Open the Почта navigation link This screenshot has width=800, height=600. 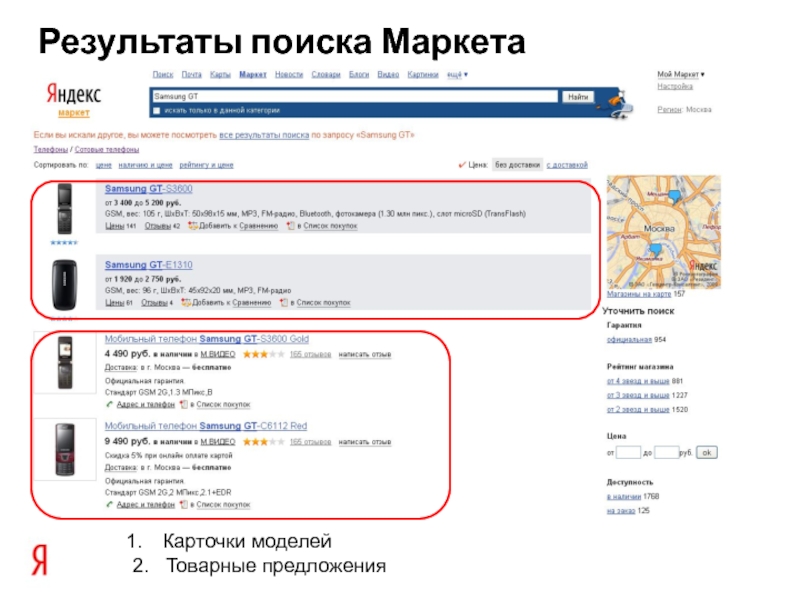pyautogui.click(x=191, y=74)
